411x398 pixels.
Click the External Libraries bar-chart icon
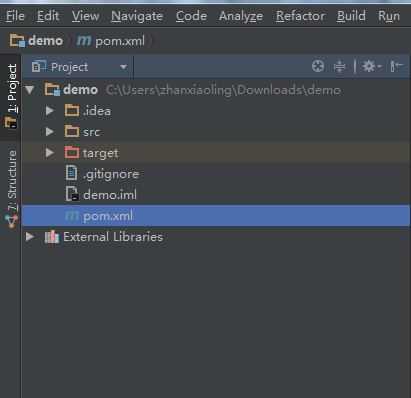[x=52, y=237]
